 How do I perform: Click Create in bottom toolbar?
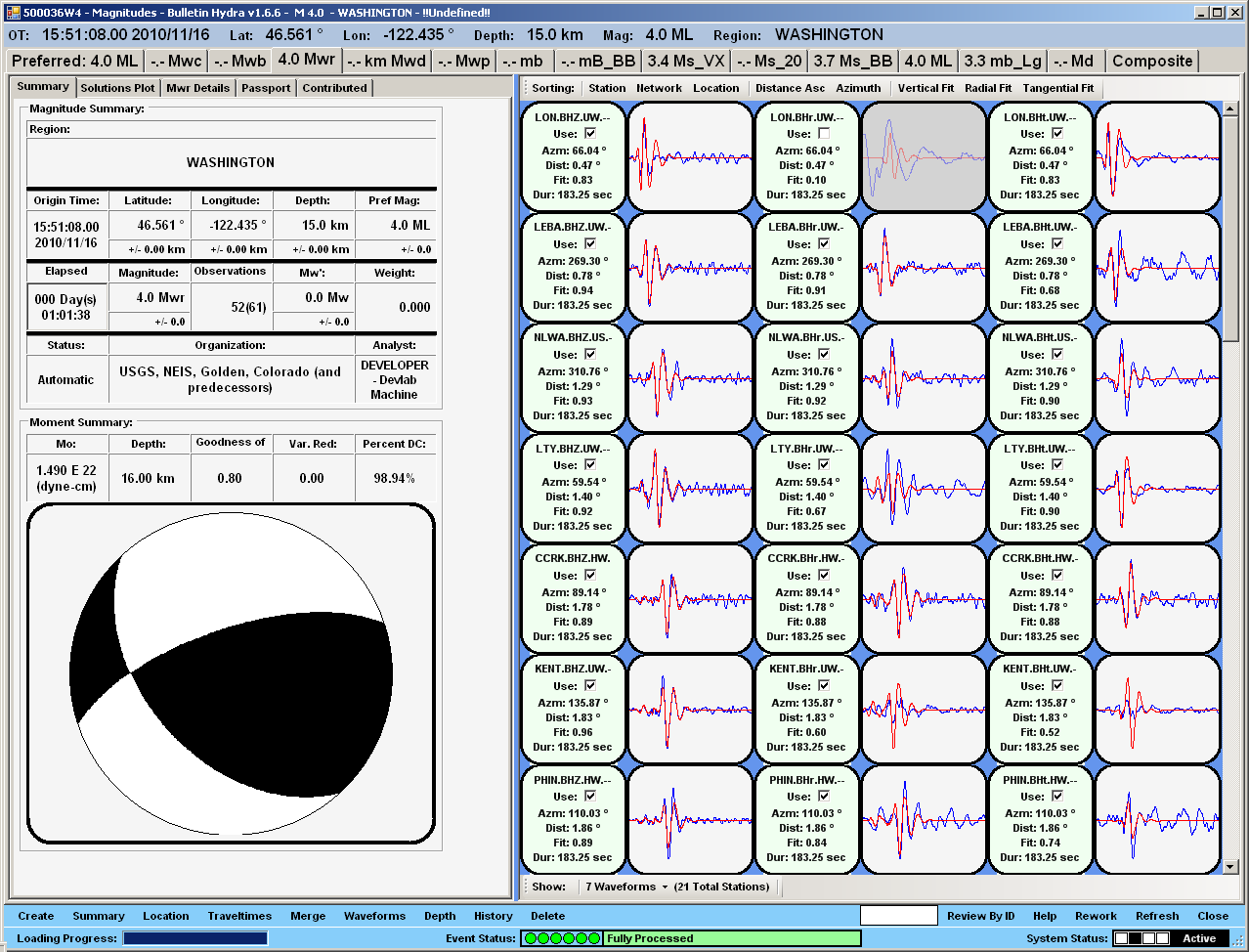coord(35,916)
